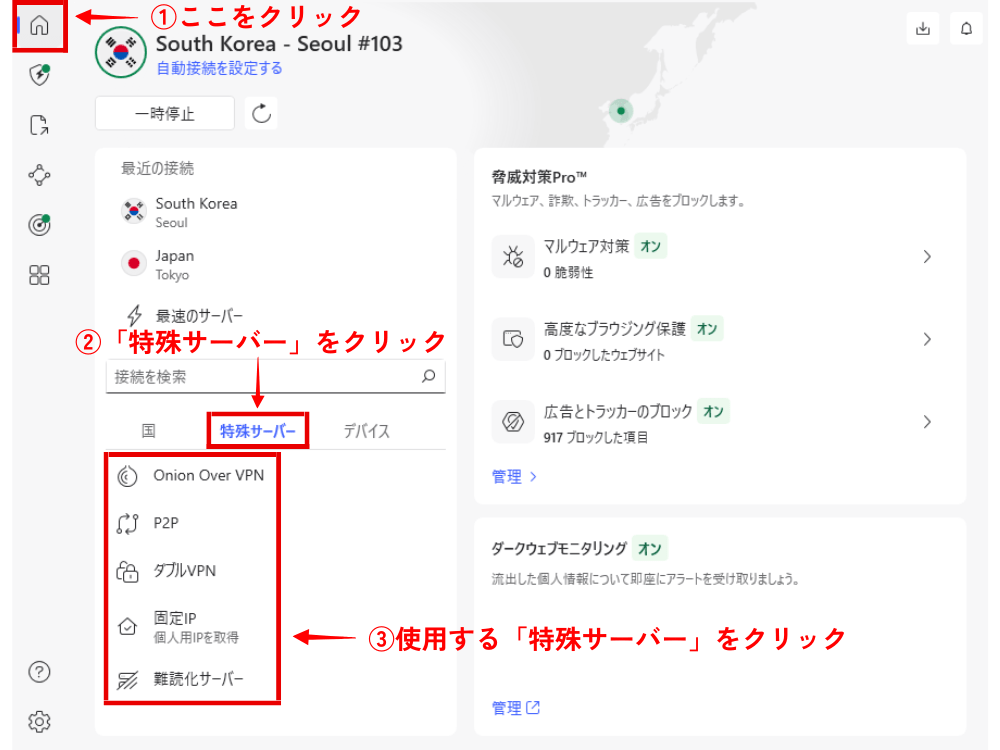The height and width of the screenshot is (750, 1000).
Task: Open the Meshnet sidebar icon
Action: click(39, 175)
